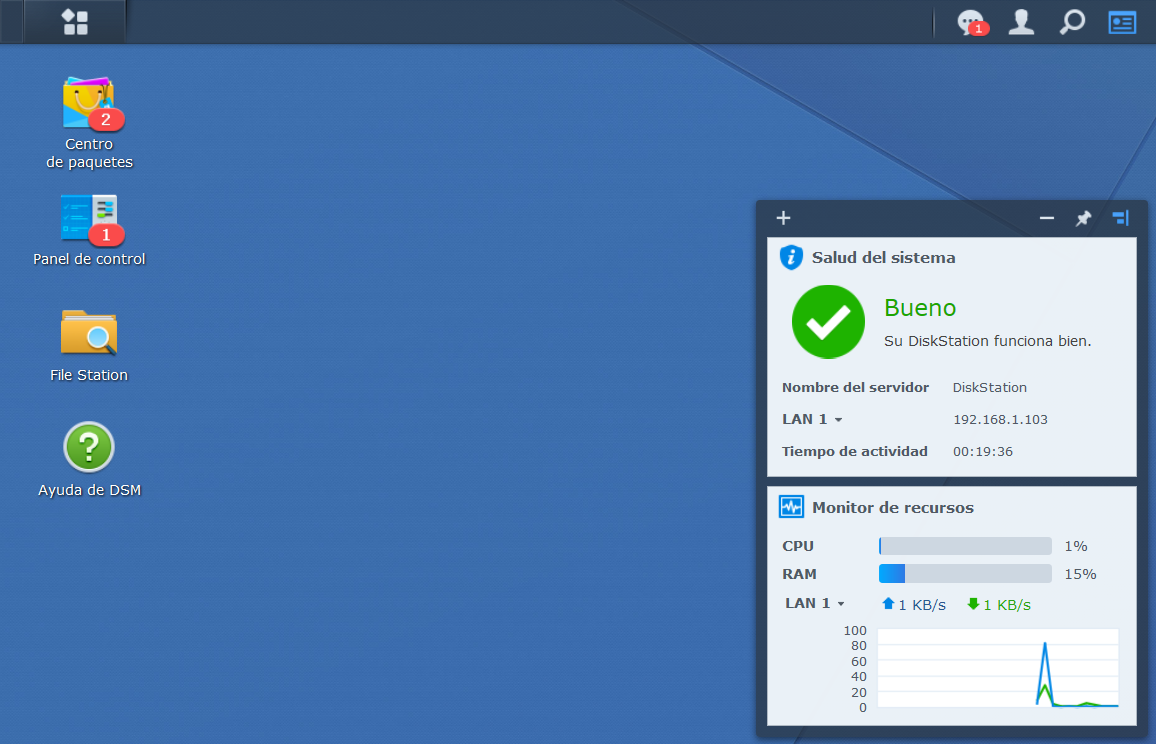This screenshot has height=744, width=1156.
Task: Click the Monitor de recursos title
Action: point(892,507)
